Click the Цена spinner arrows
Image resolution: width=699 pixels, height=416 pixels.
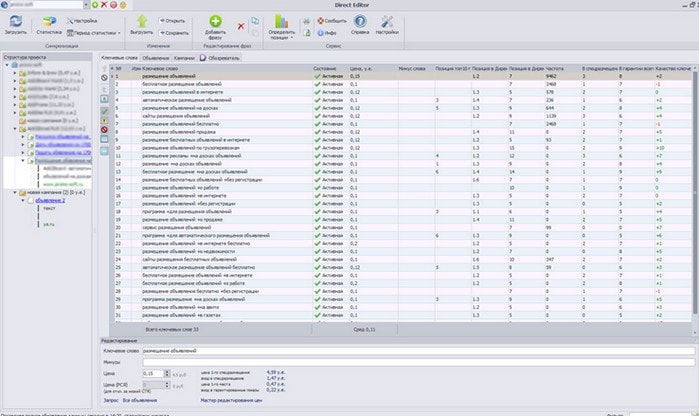[168, 373]
